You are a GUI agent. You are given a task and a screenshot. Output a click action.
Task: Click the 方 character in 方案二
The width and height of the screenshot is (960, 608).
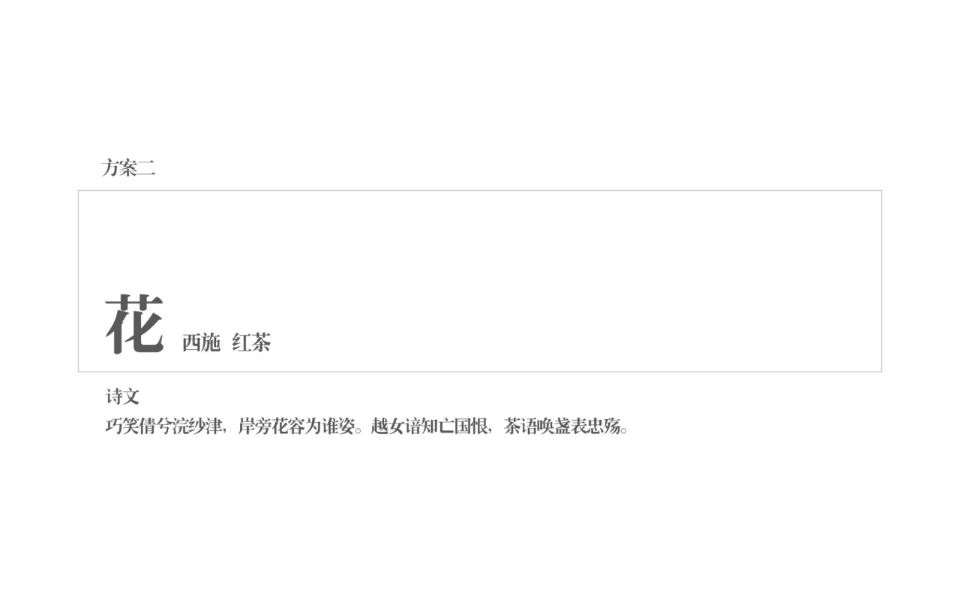point(111,168)
